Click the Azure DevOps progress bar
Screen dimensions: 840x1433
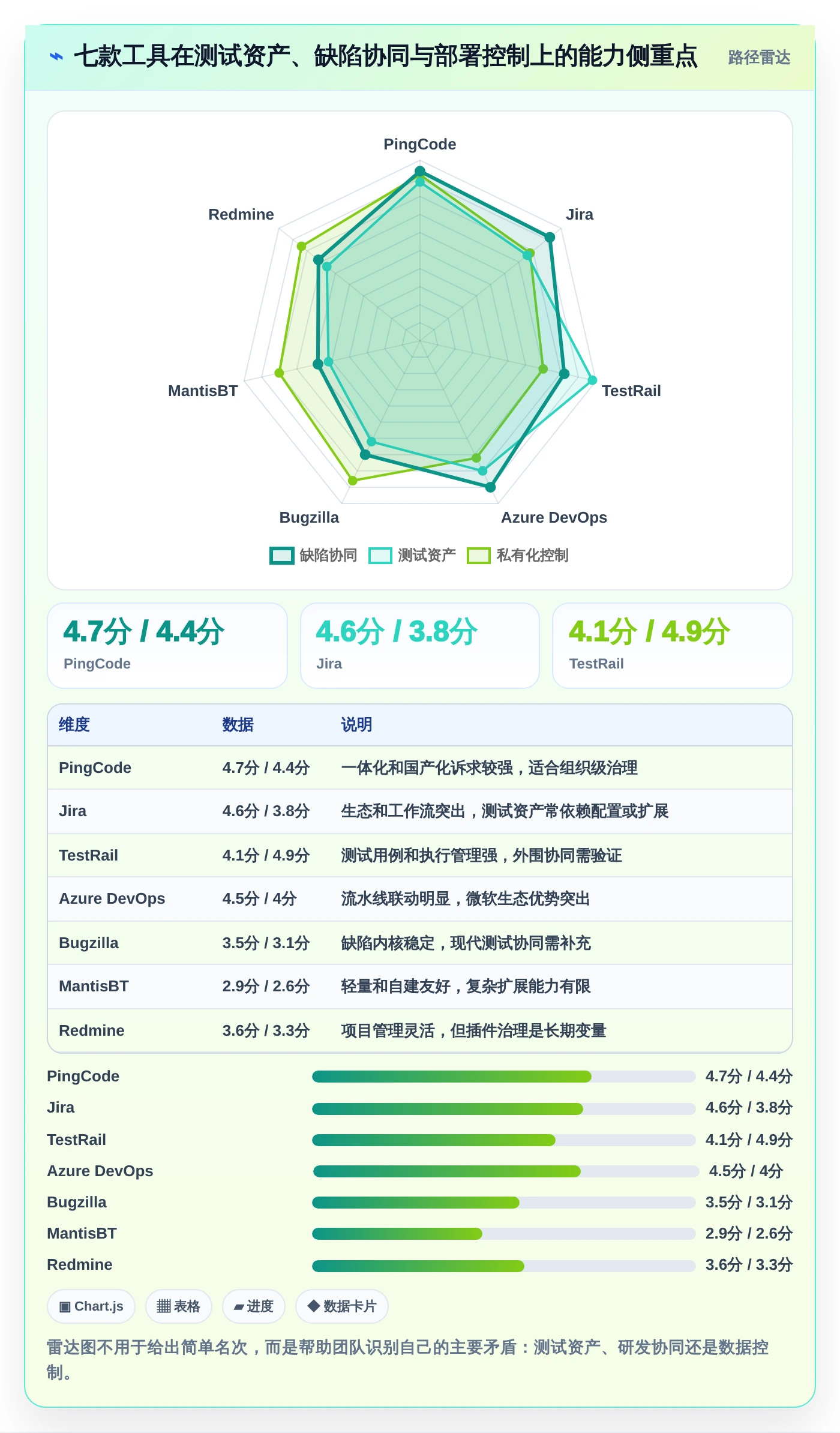point(506,1171)
